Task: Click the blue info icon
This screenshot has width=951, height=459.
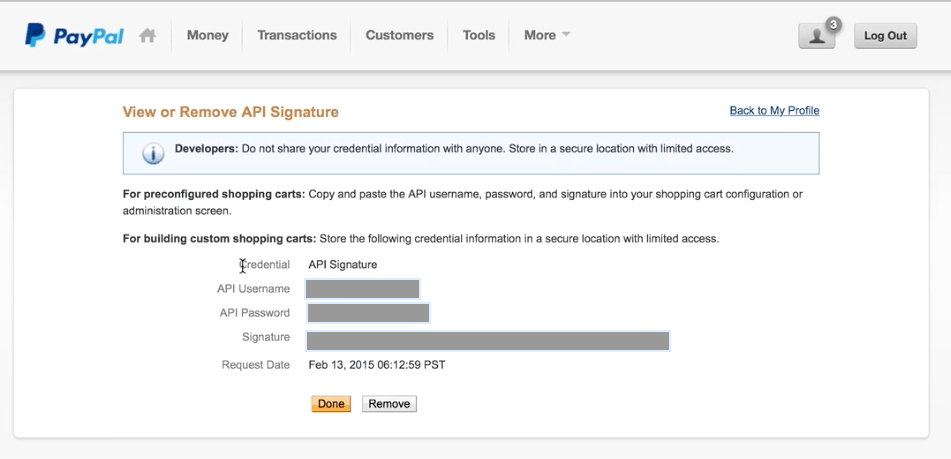Action: tap(153, 153)
